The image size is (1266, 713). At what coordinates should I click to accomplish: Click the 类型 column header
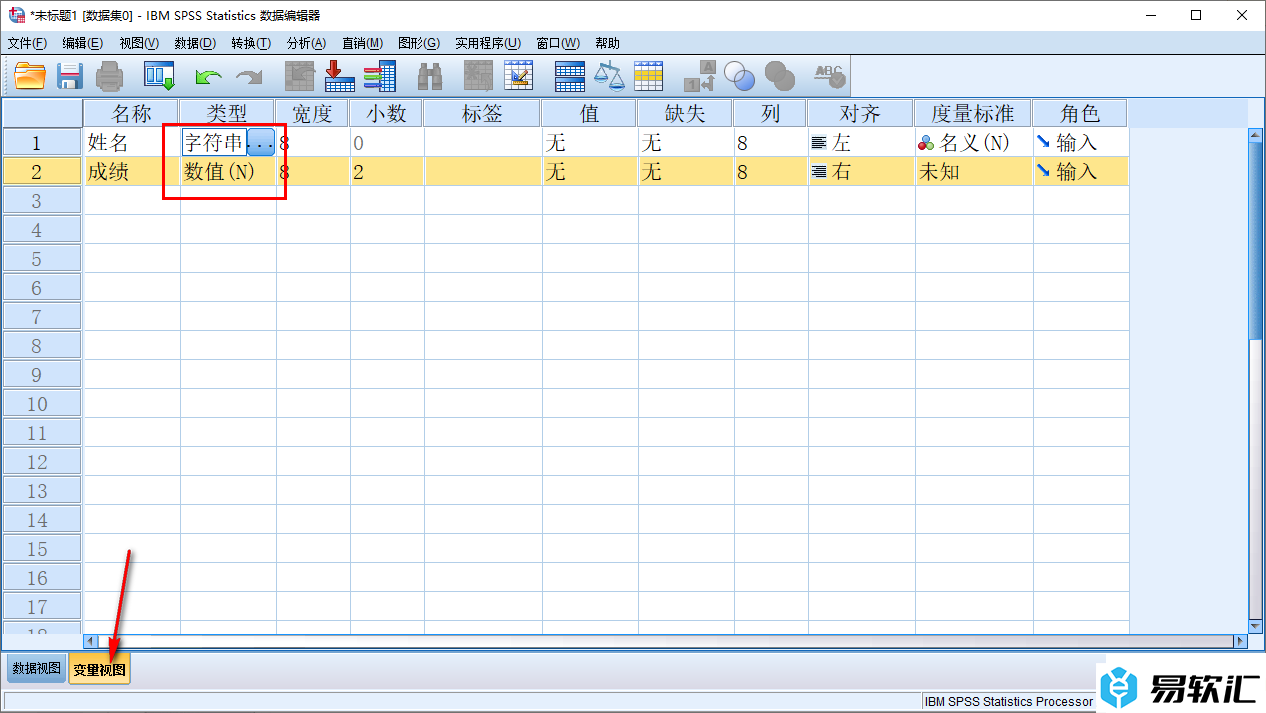[x=227, y=114]
